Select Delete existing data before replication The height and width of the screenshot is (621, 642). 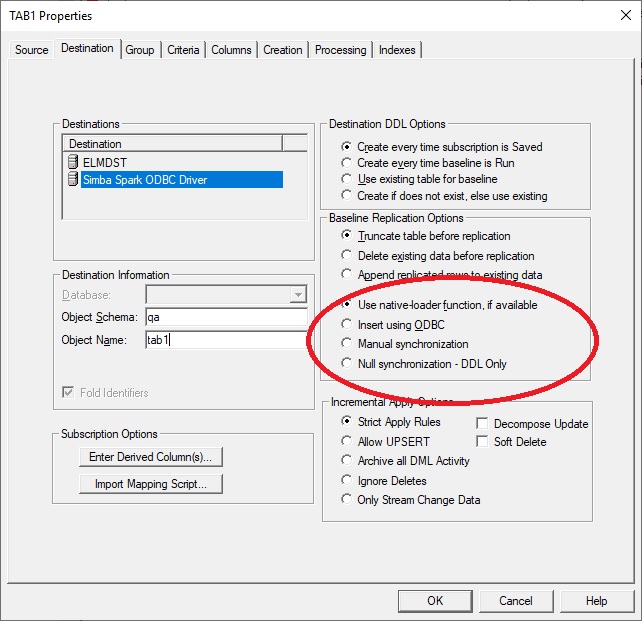pos(347,256)
